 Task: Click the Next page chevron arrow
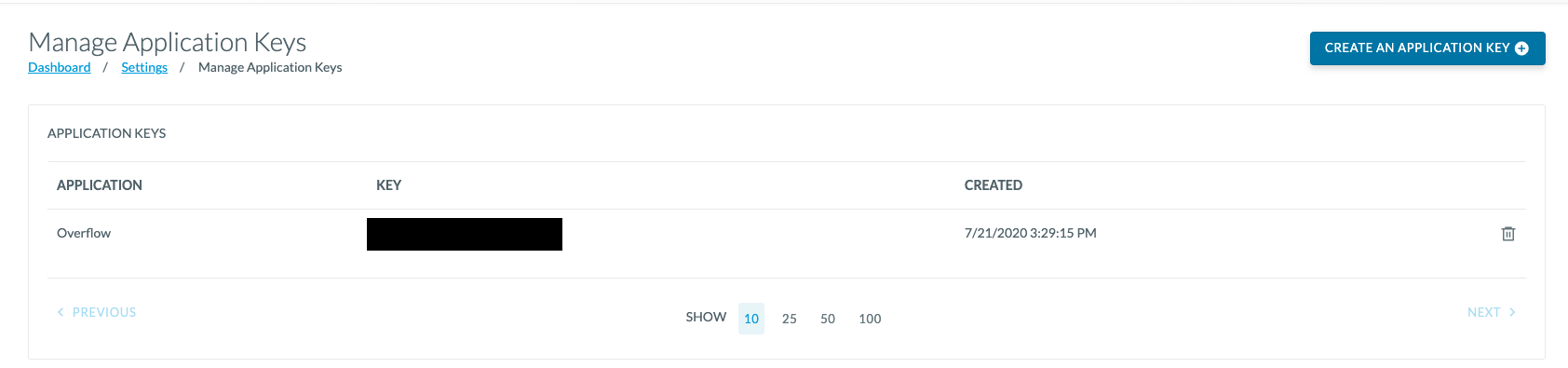click(x=1512, y=312)
